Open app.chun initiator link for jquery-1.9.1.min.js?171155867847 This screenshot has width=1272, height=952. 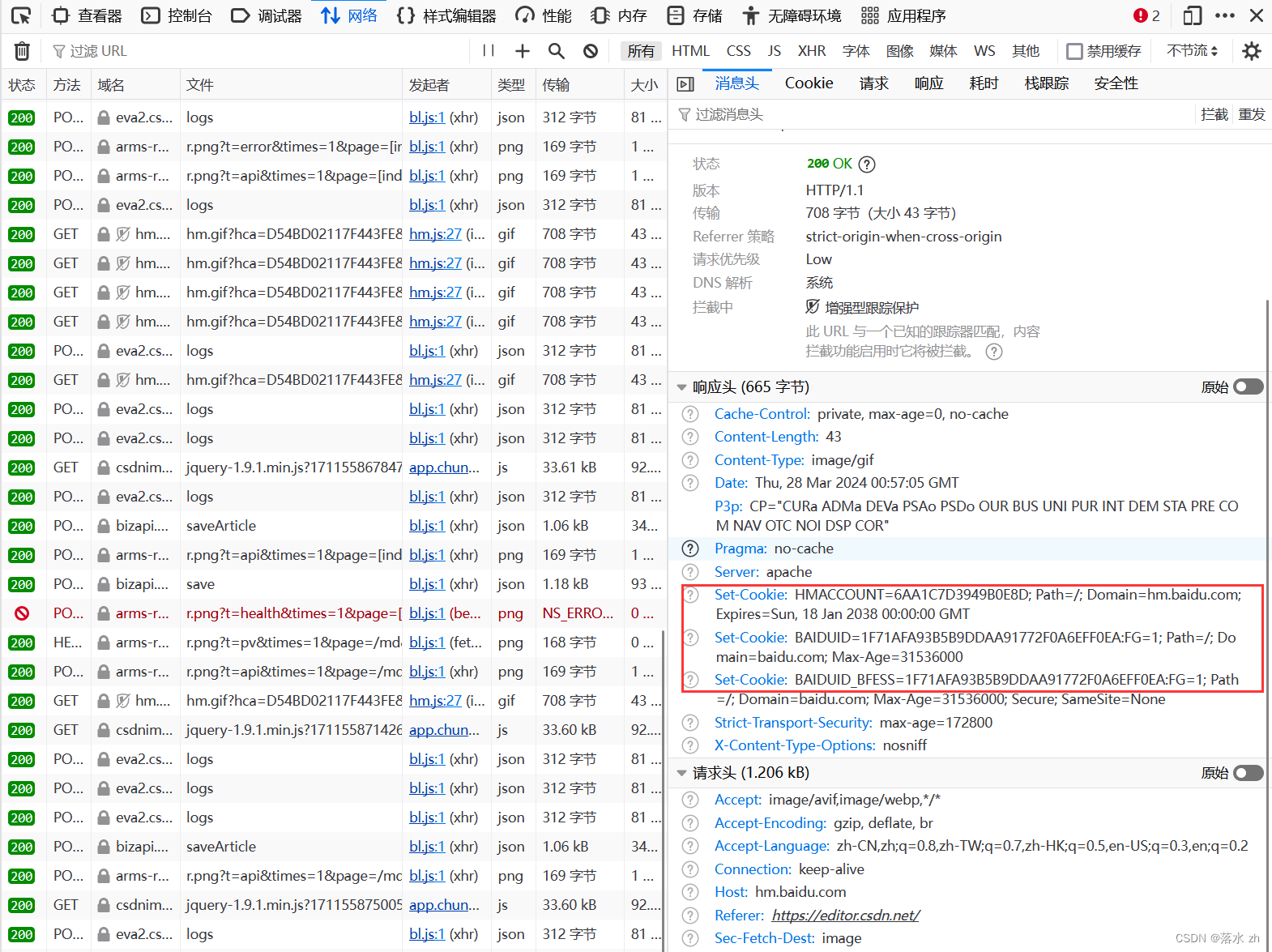click(444, 467)
